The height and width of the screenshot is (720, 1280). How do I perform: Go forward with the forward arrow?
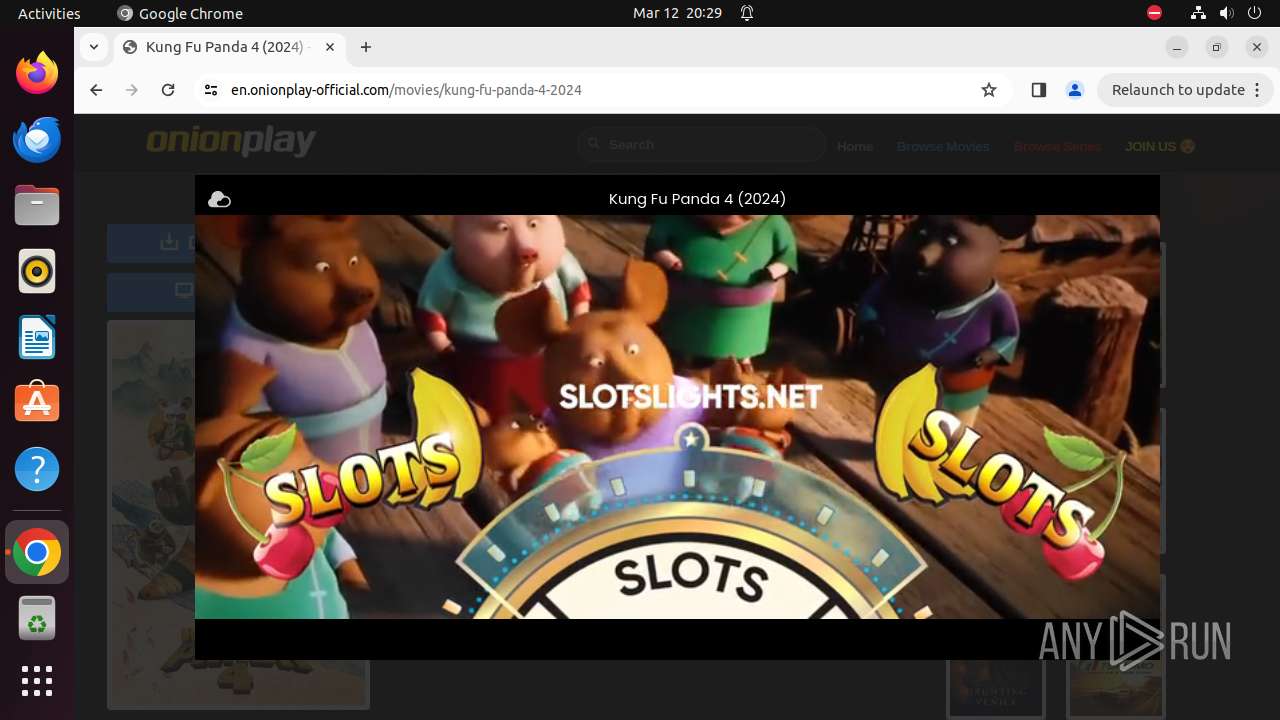coord(132,90)
